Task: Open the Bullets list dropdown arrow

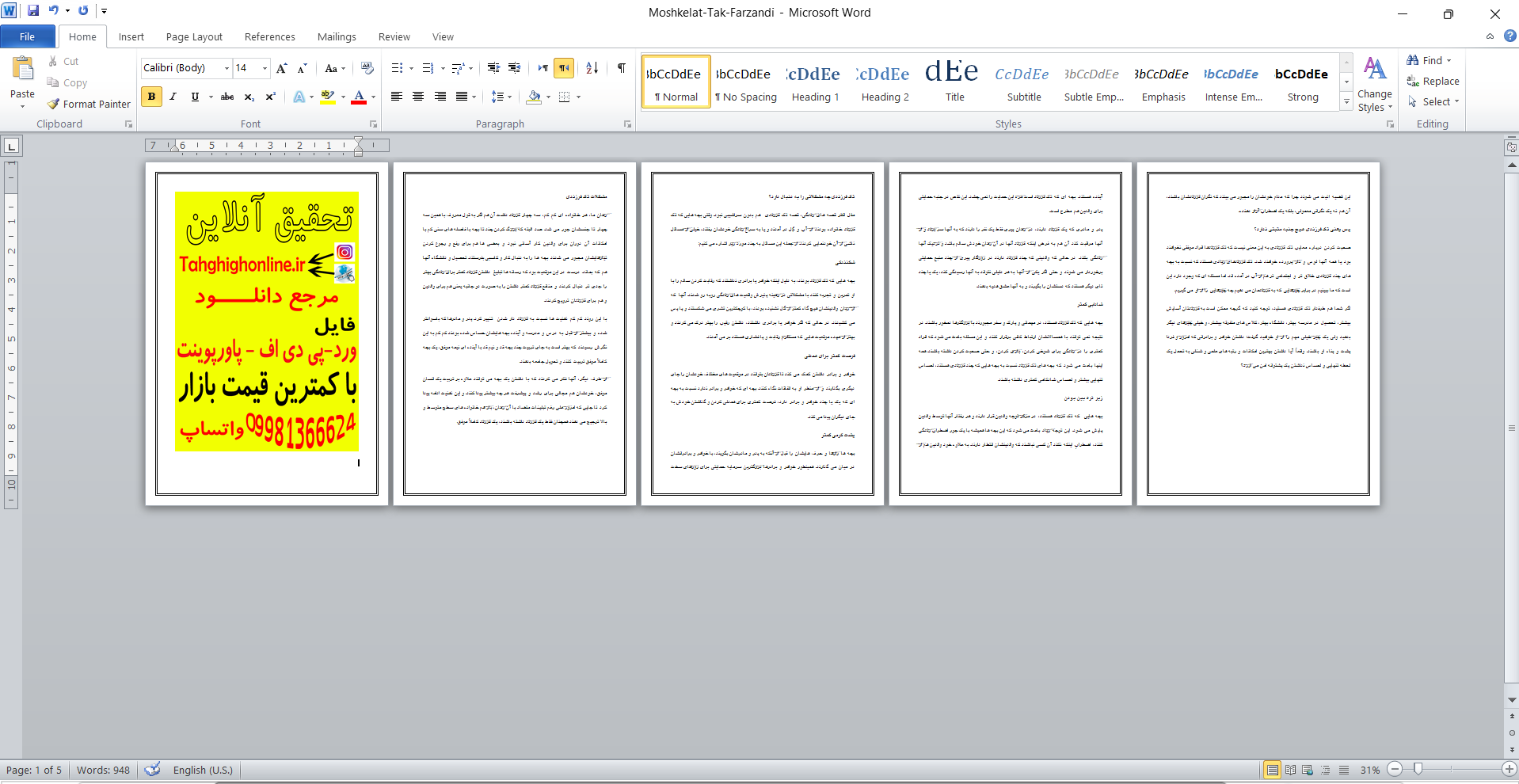Action: [411, 68]
